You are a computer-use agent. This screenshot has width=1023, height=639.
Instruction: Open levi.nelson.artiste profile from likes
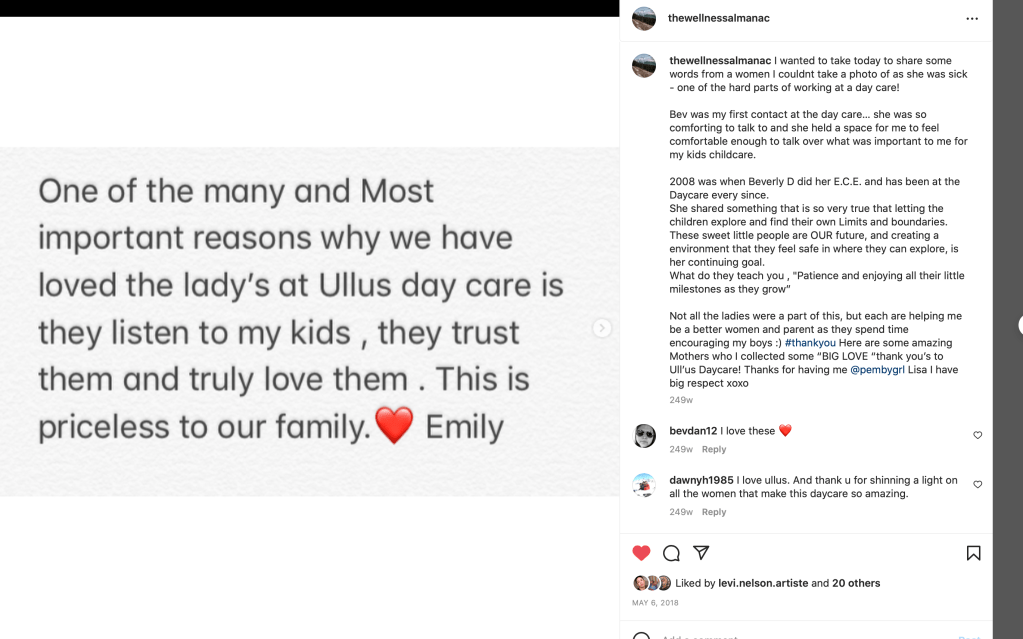763,583
